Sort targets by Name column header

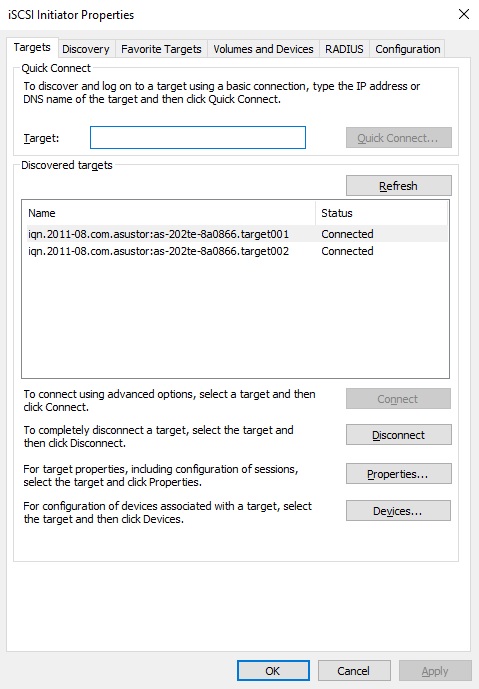click(x=169, y=213)
